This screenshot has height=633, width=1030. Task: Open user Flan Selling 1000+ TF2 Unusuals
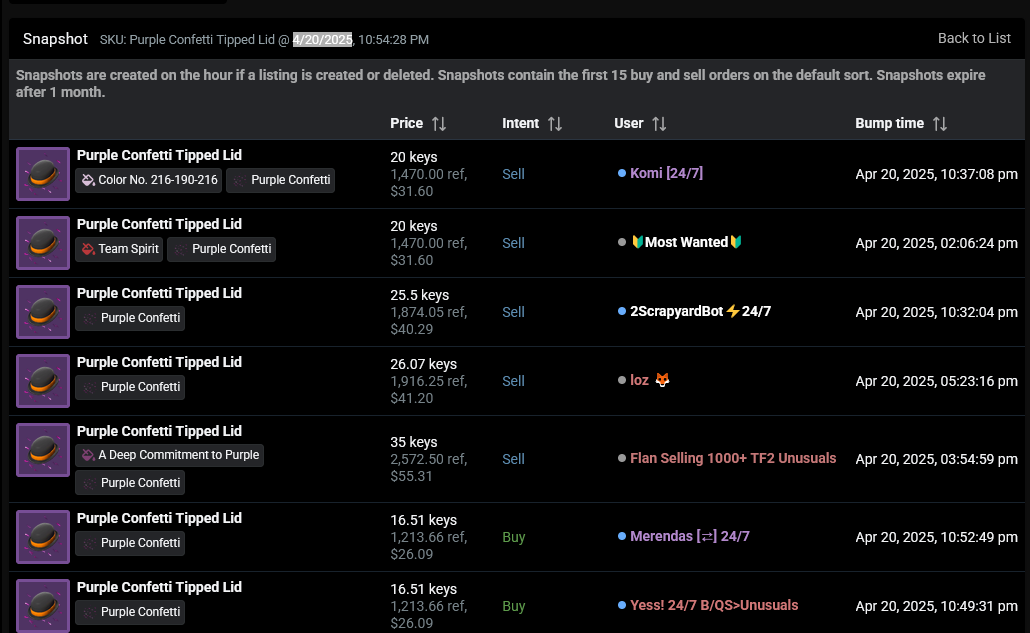tap(733, 458)
